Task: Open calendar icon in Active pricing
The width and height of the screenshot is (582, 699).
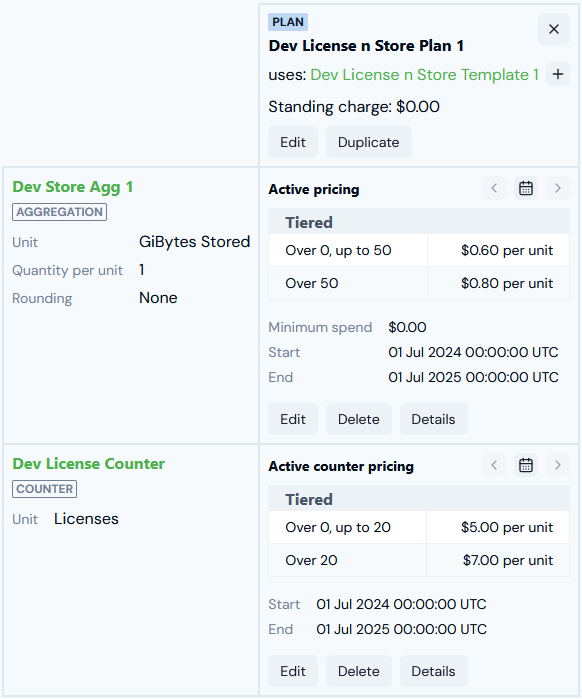Action: click(526, 188)
